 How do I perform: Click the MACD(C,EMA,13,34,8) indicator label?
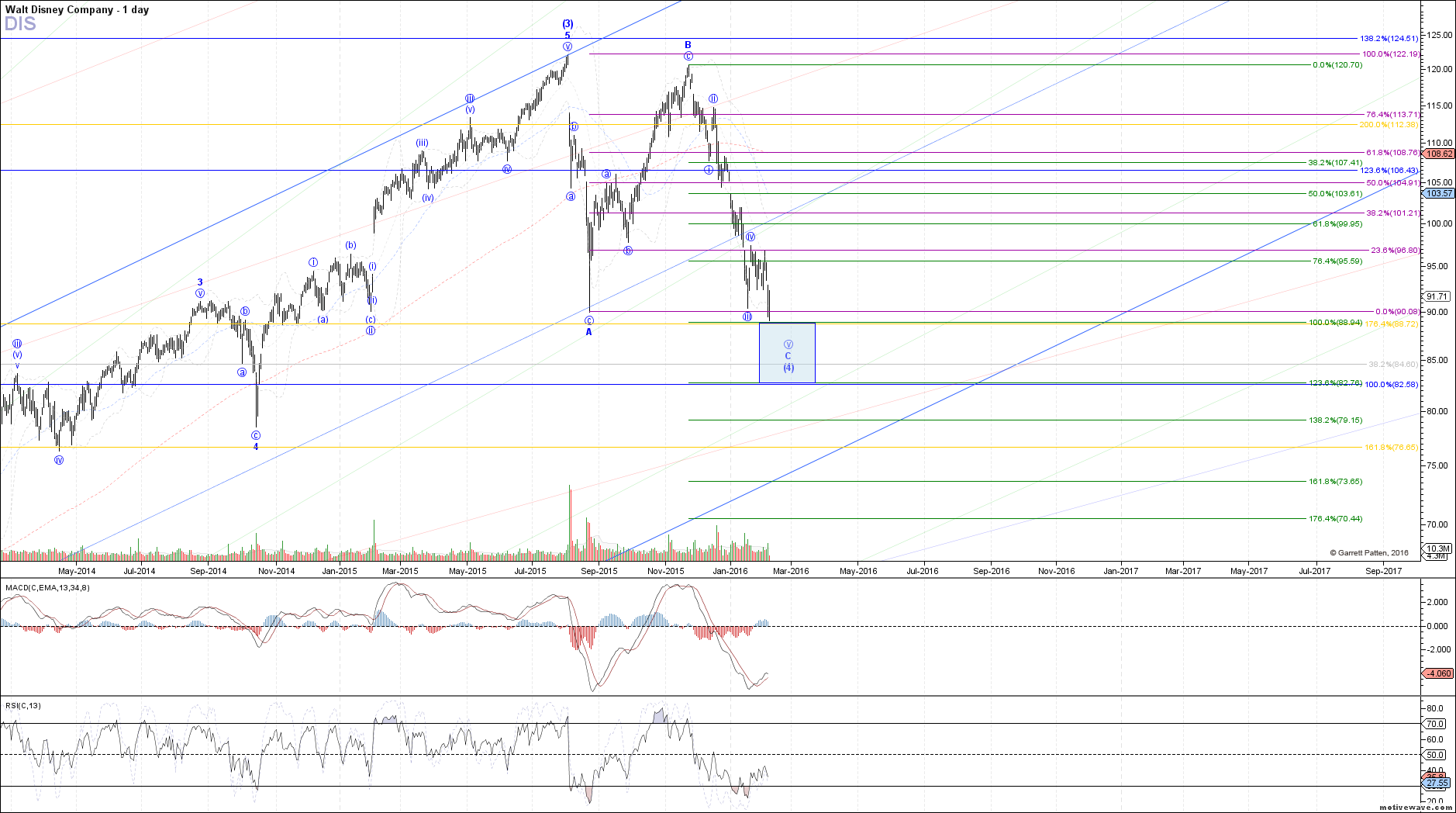click(x=47, y=587)
